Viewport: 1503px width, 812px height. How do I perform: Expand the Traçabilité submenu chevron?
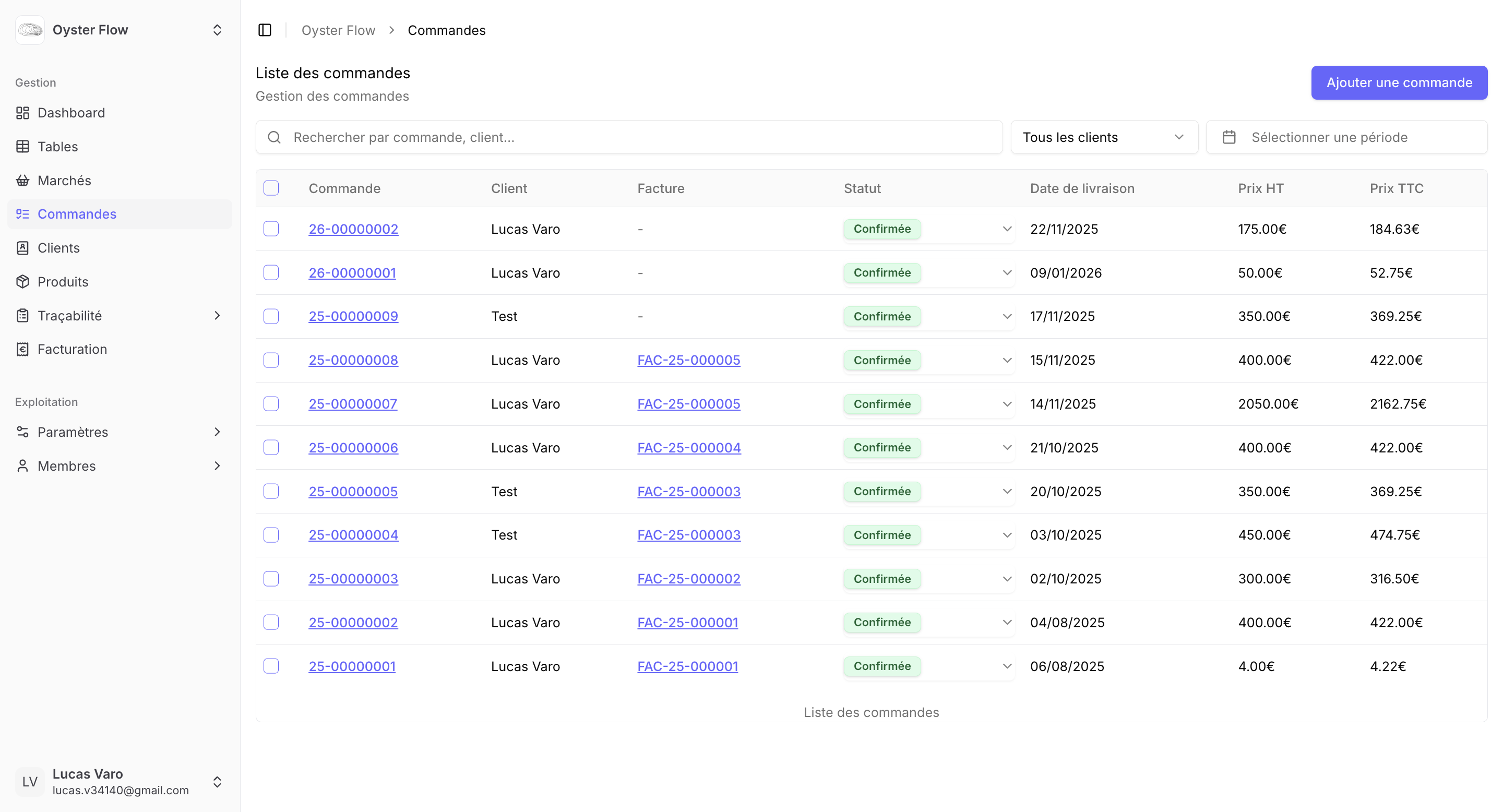tap(217, 316)
